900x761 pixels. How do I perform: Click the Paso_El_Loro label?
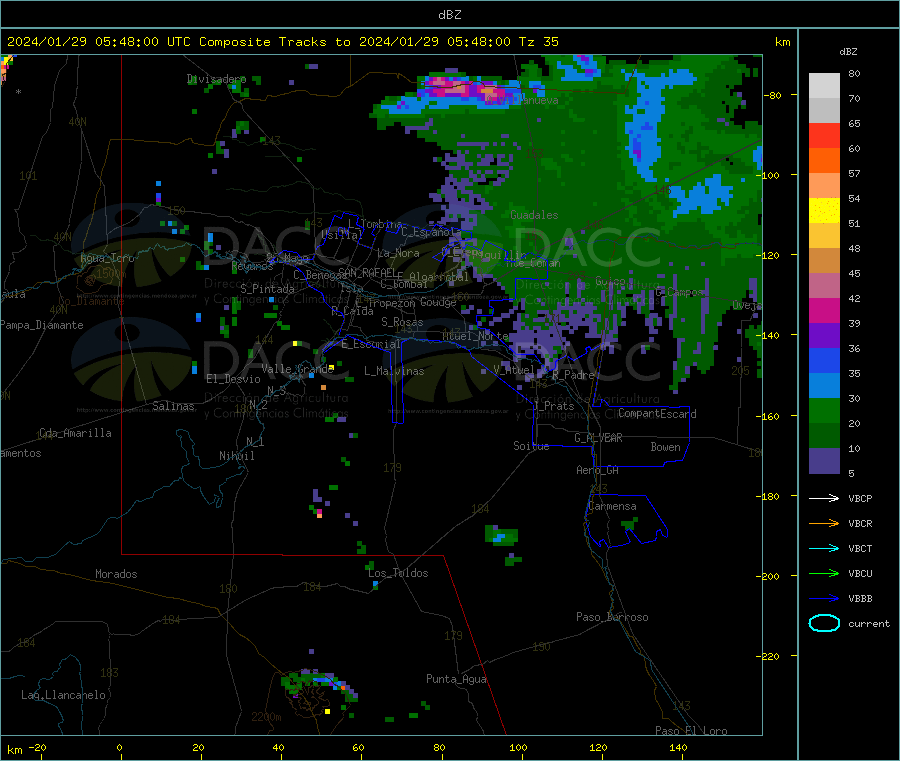(x=691, y=731)
